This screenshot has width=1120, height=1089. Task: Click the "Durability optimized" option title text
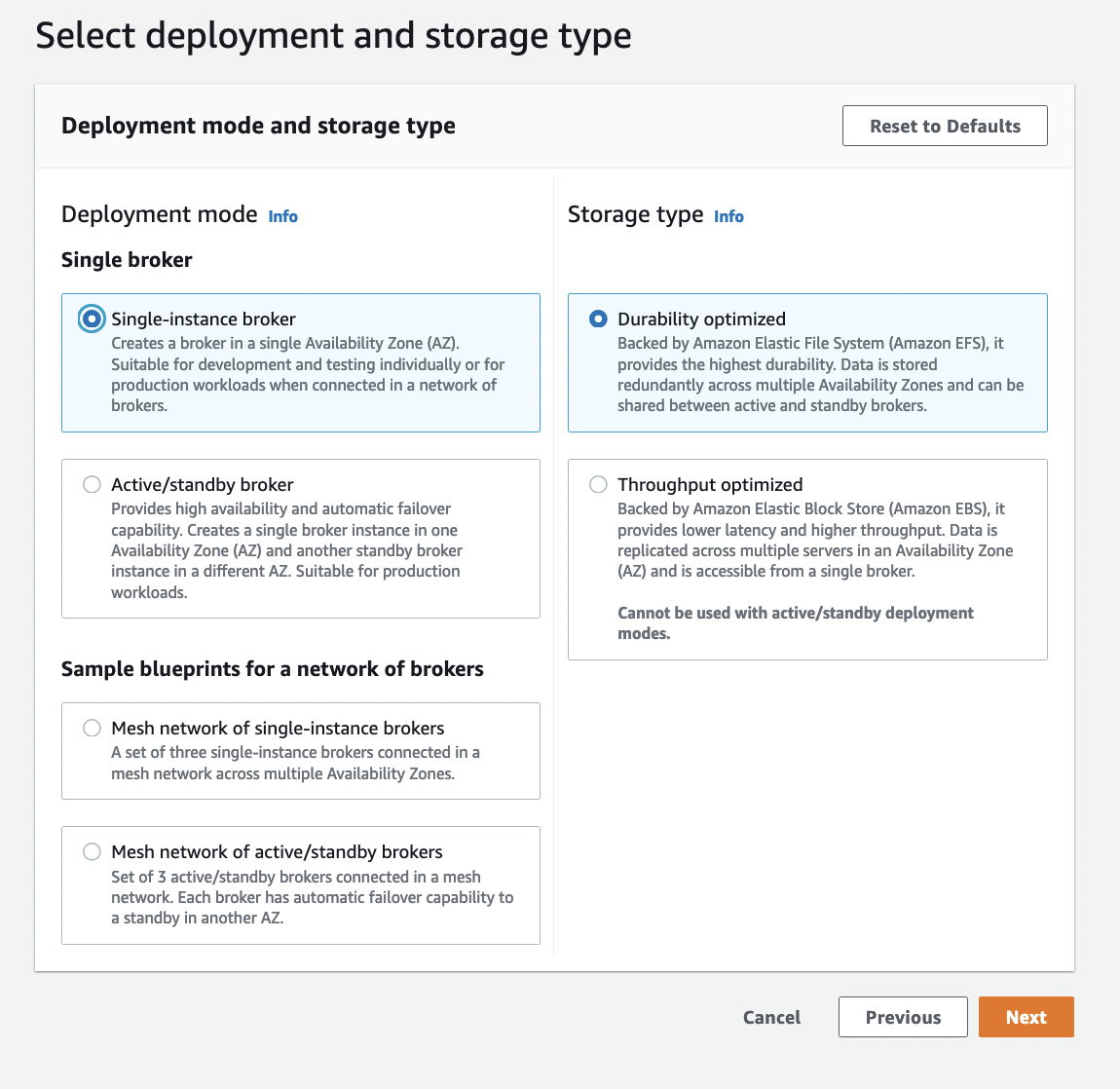pyautogui.click(x=701, y=319)
